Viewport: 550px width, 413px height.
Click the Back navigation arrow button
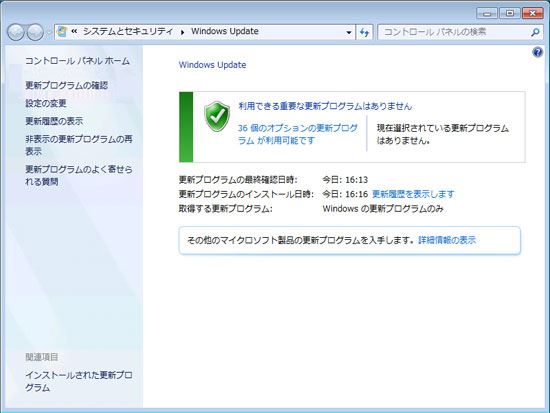pyautogui.click(x=16, y=32)
